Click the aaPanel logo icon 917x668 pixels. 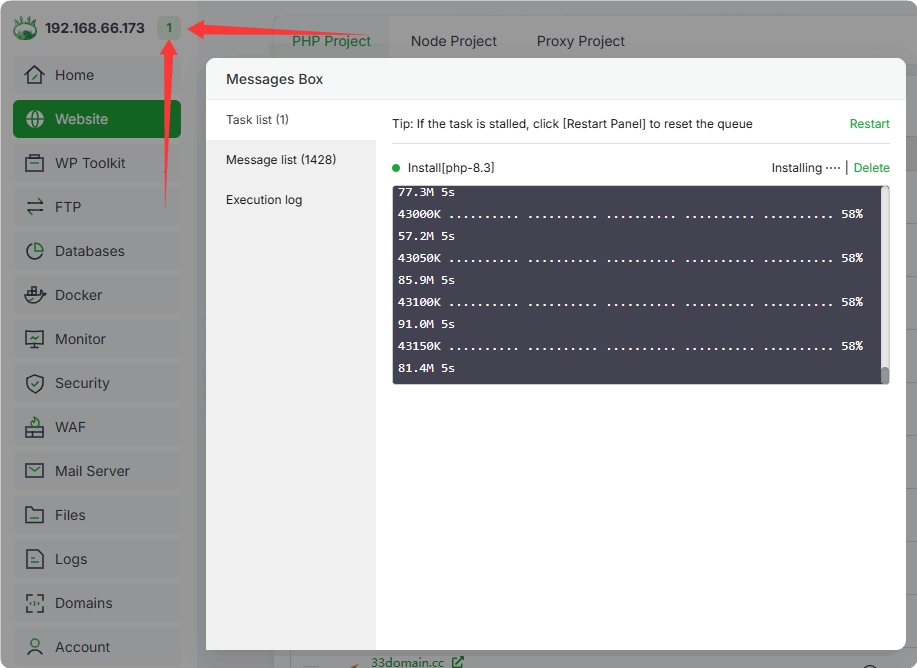point(25,28)
